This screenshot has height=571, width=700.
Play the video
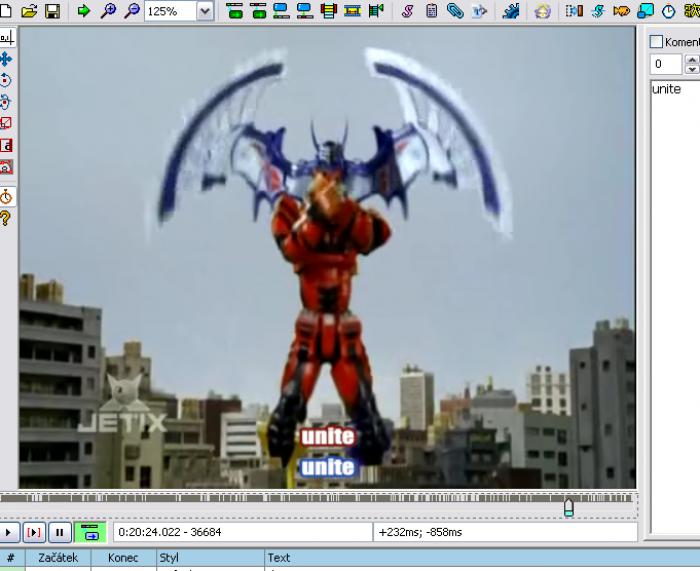(x=8, y=532)
